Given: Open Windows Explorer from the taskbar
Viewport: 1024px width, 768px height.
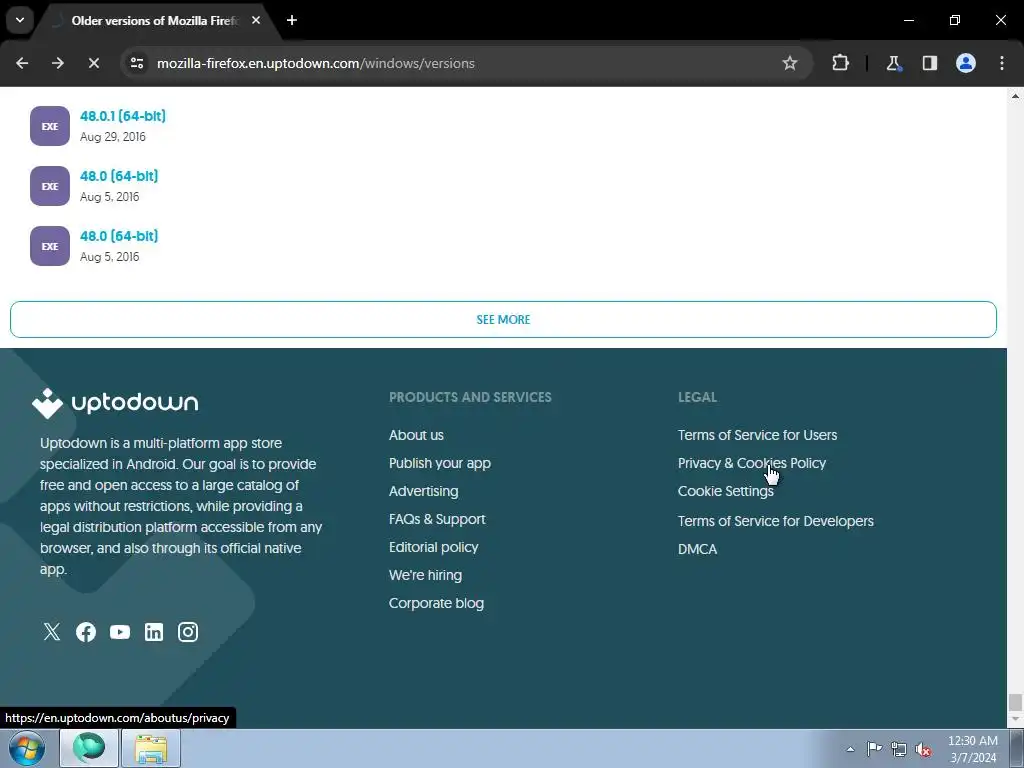Looking at the screenshot, I should point(151,748).
